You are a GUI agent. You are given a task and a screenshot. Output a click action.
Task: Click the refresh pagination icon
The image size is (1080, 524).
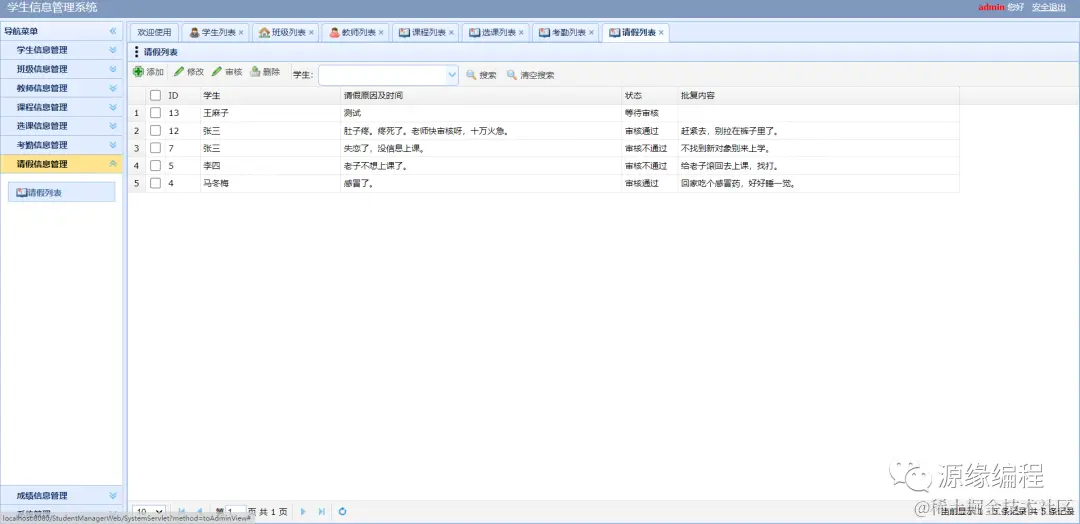[342, 512]
